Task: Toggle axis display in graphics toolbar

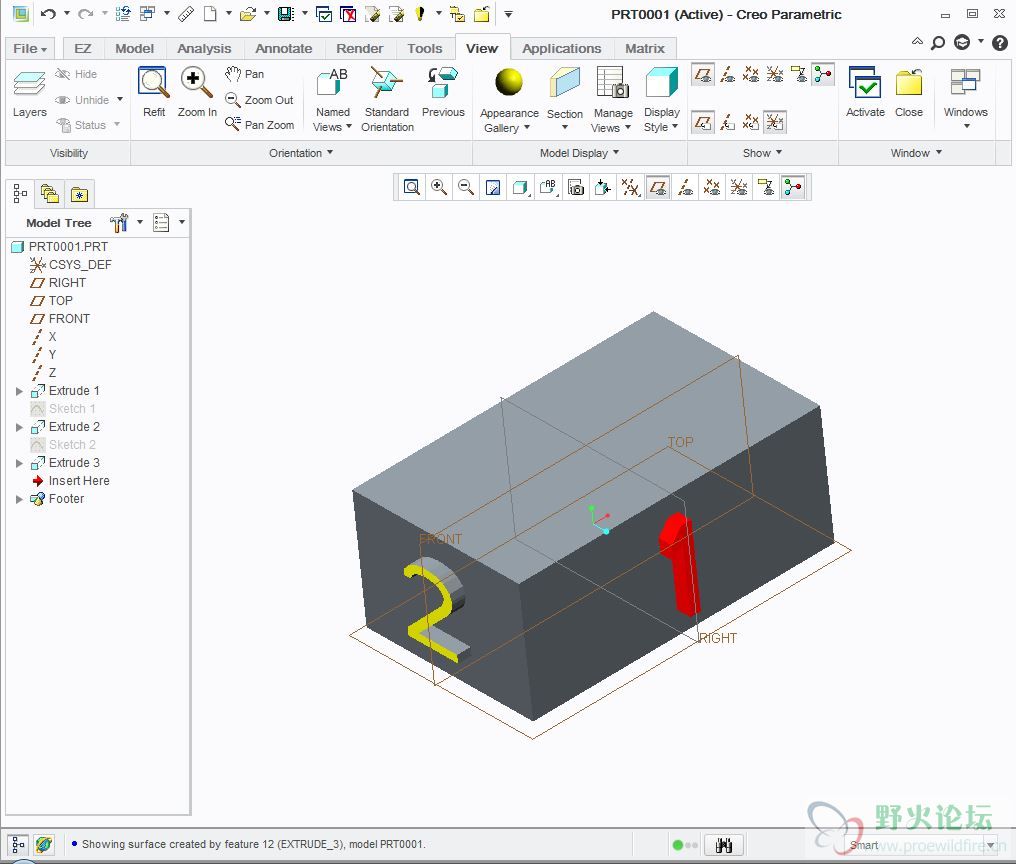Action: pyautogui.click(x=685, y=187)
